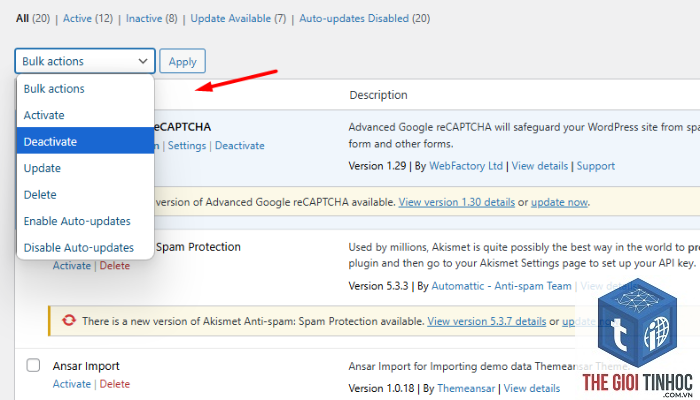Click the Akismet update notice refresh icon

[x=69, y=320]
